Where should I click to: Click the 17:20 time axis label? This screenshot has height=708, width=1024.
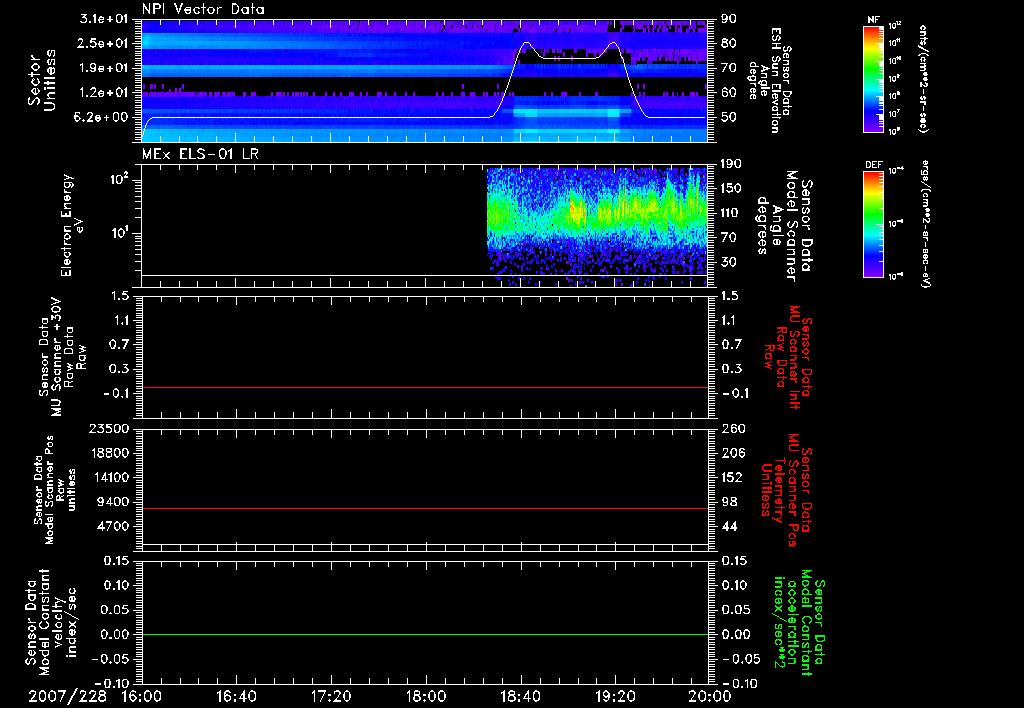point(331,696)
